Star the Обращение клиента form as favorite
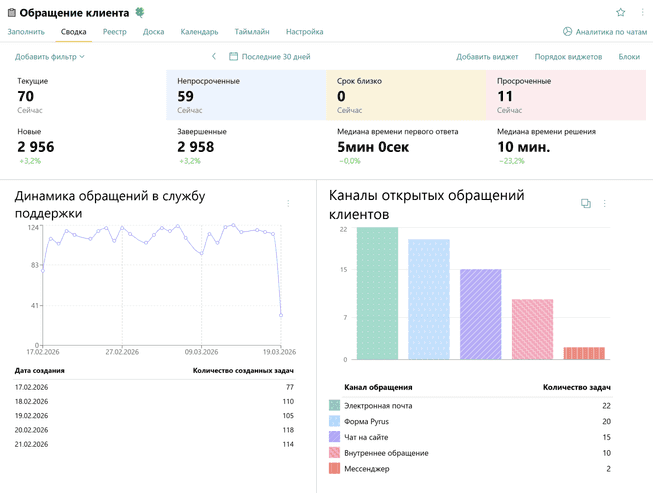 click(x=620, y=12)
